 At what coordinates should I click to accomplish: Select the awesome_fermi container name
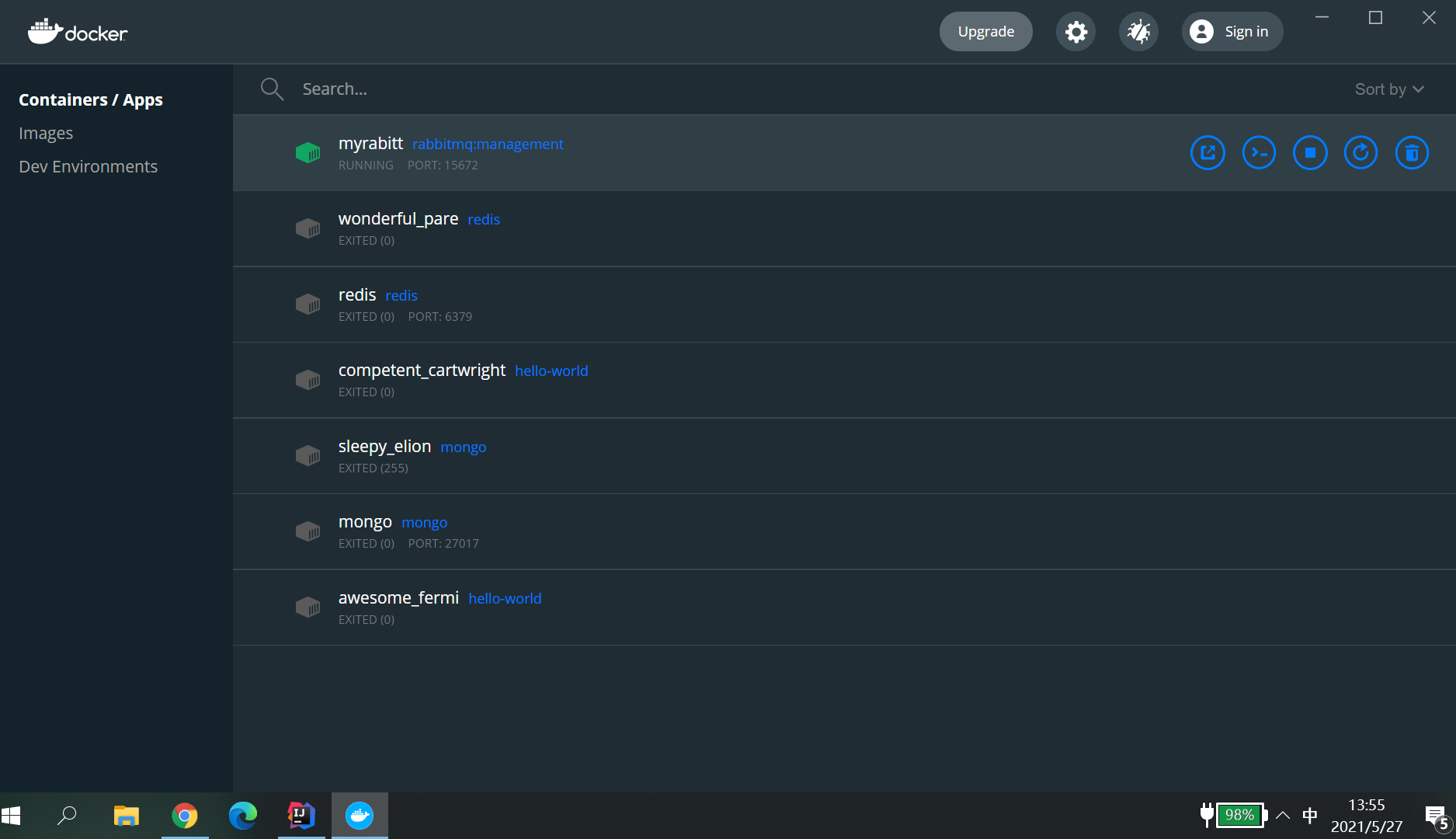398,598
